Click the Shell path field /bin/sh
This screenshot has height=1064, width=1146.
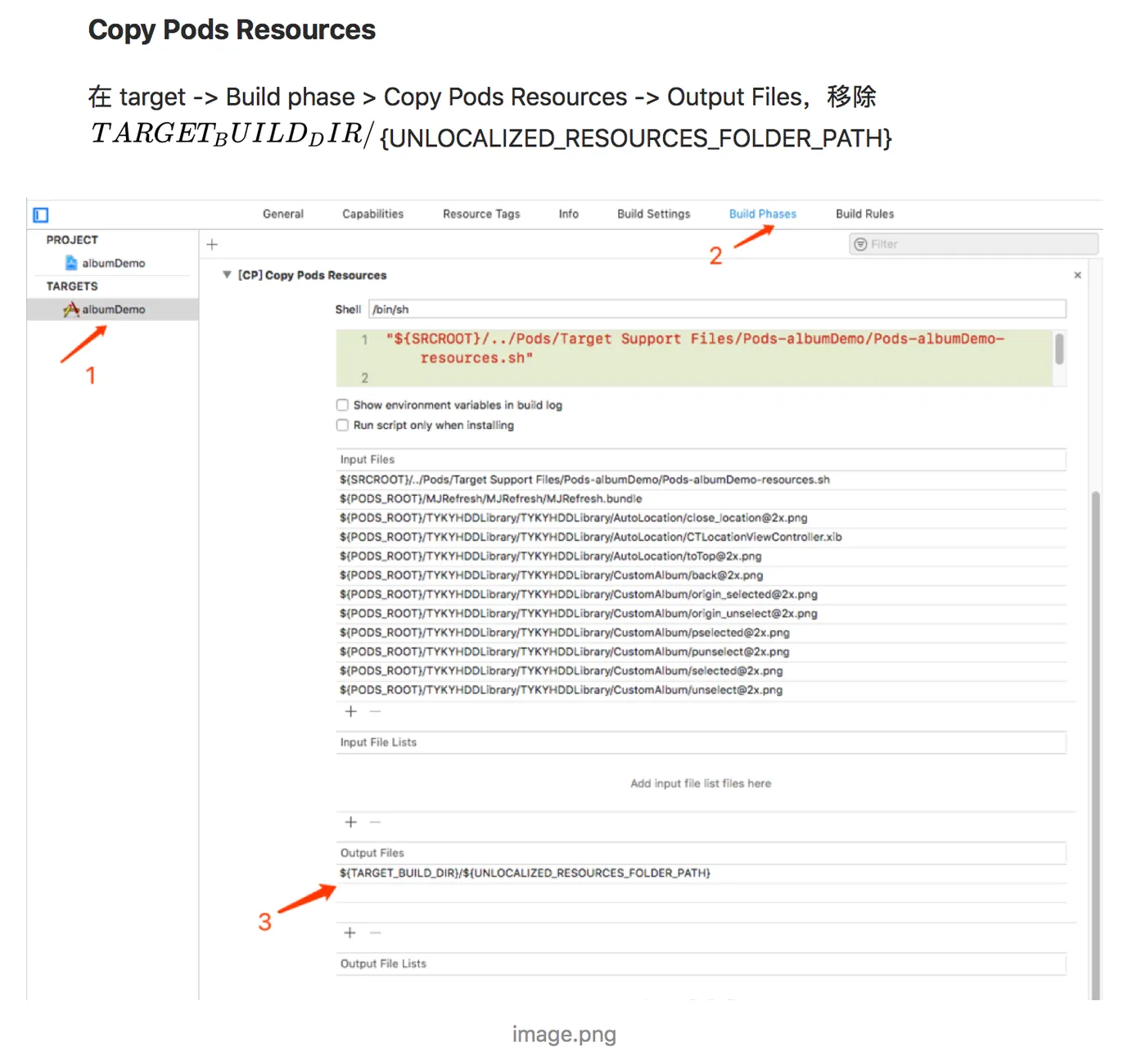(717, 309)
